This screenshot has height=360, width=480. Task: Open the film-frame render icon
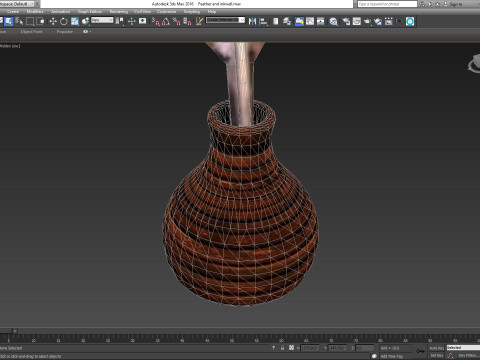pyautogui.click(x=389, y=21)
